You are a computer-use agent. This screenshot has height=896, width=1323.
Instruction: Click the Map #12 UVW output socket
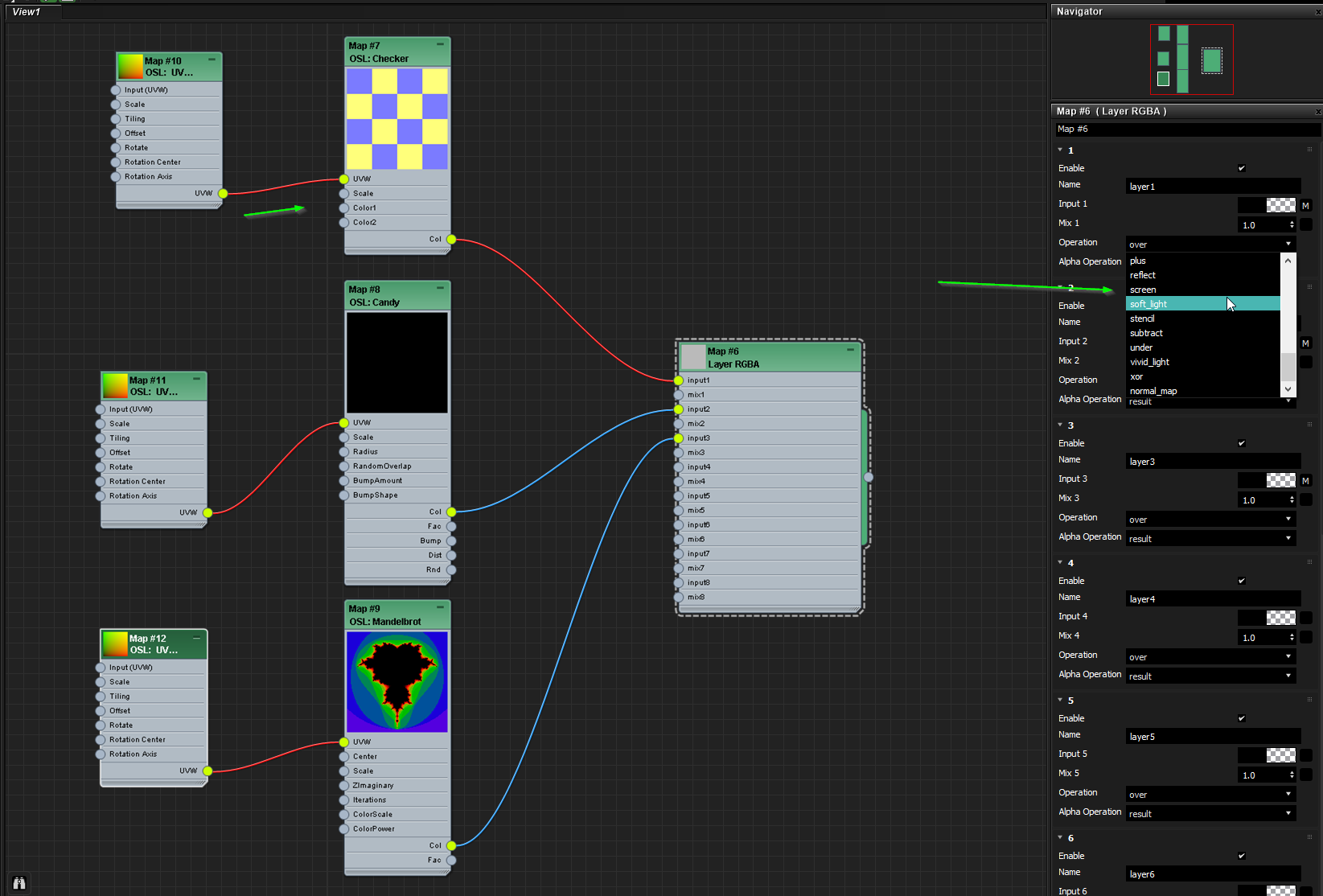tap(207, 771)
